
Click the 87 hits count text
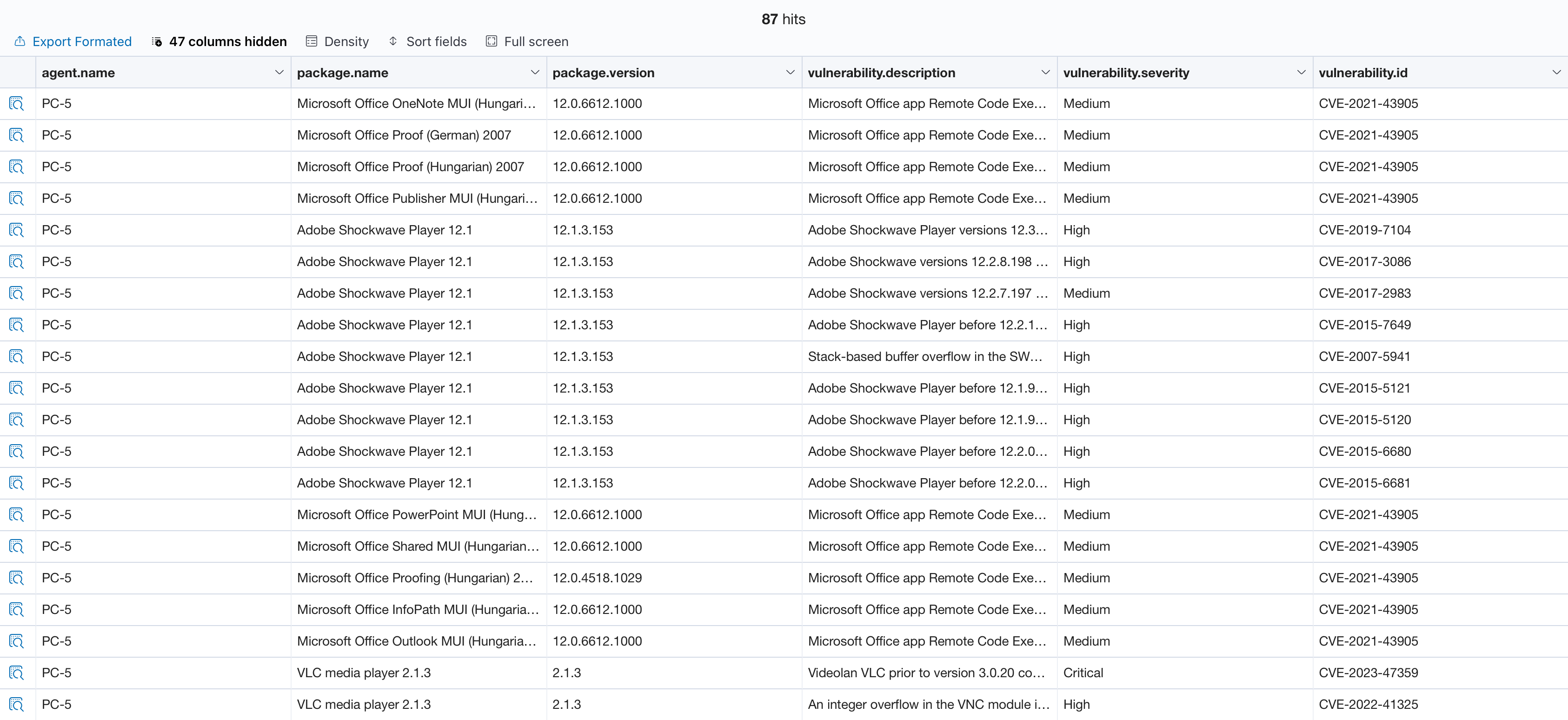pos(784,20)
